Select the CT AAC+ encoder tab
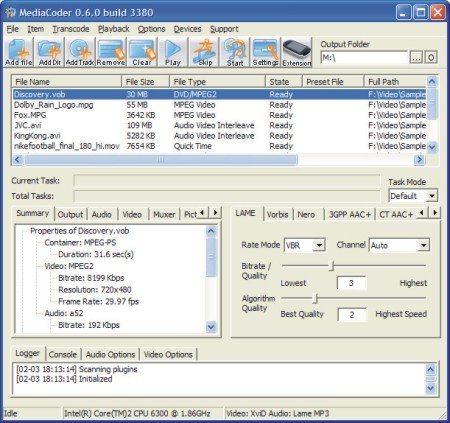Screen dimensions: 450x423 (x=396, y=214)
